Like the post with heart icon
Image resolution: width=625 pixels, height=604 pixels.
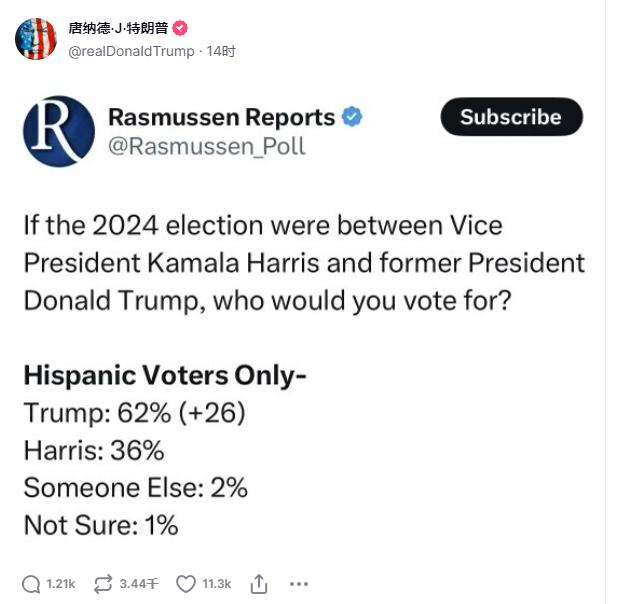point(186,584)
